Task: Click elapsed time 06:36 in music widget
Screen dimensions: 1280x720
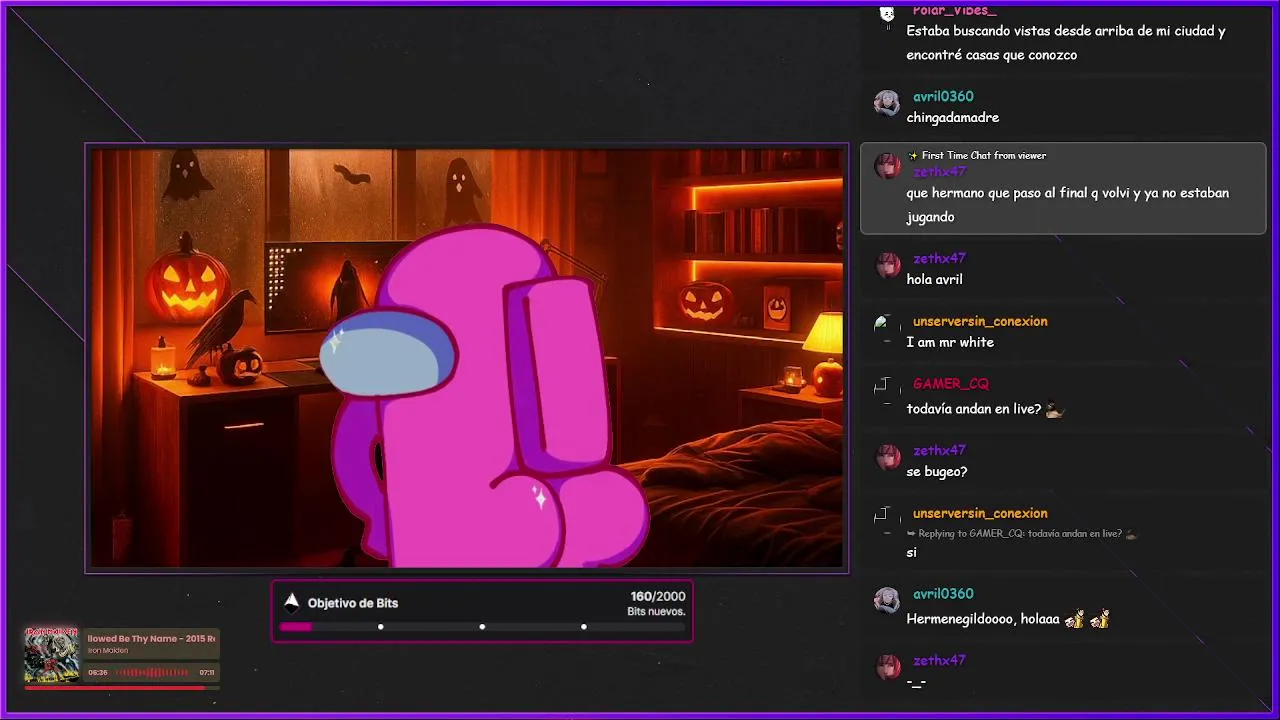Action: point(98,673)
